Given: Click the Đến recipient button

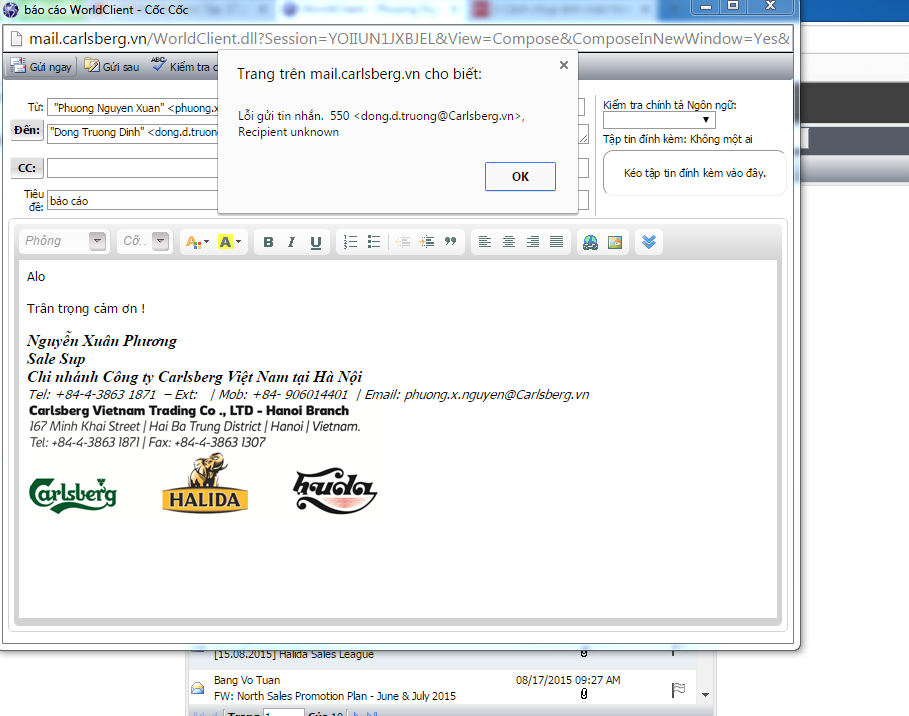Looking at the screenshot, I should [x=27, y=130].
